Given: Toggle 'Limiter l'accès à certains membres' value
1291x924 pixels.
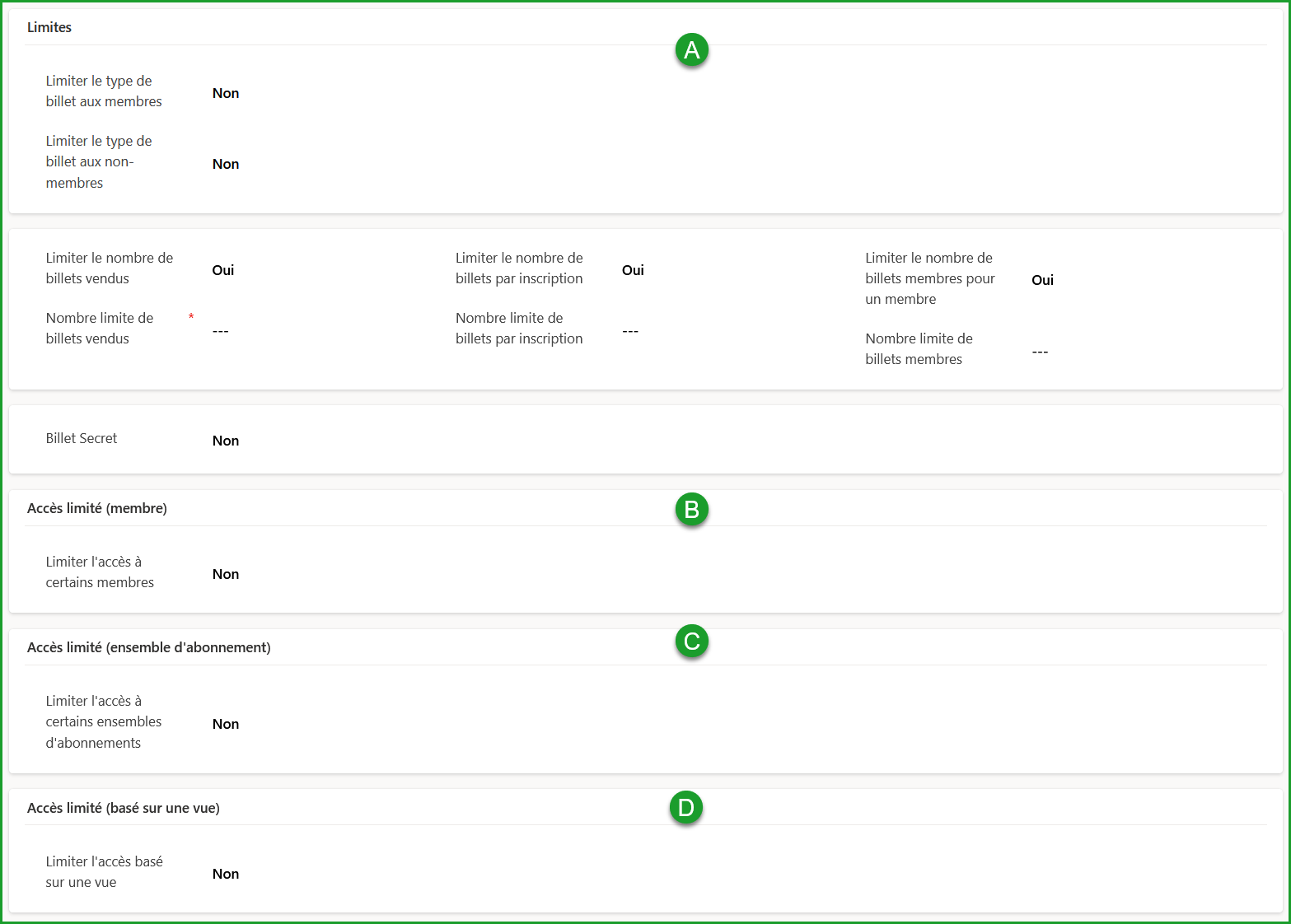Looking at the screenshot, I should pos(226,574).
